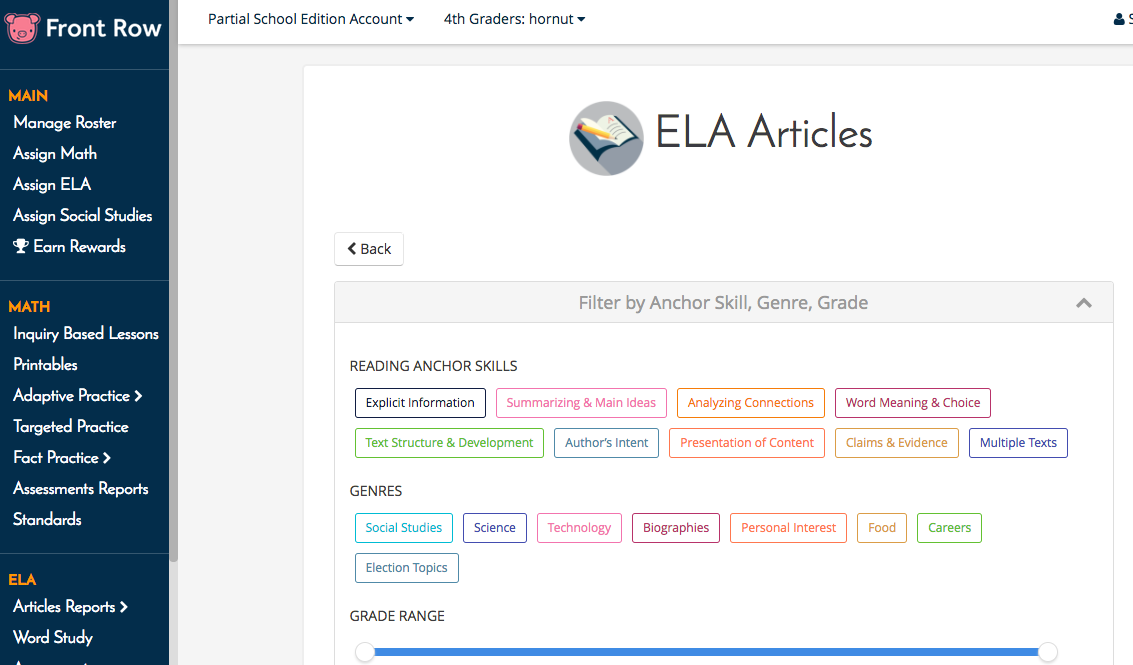The image size is (1133, 665).
Task: Open Earn Rewards with trophy icon
Action: click(69, 246)
